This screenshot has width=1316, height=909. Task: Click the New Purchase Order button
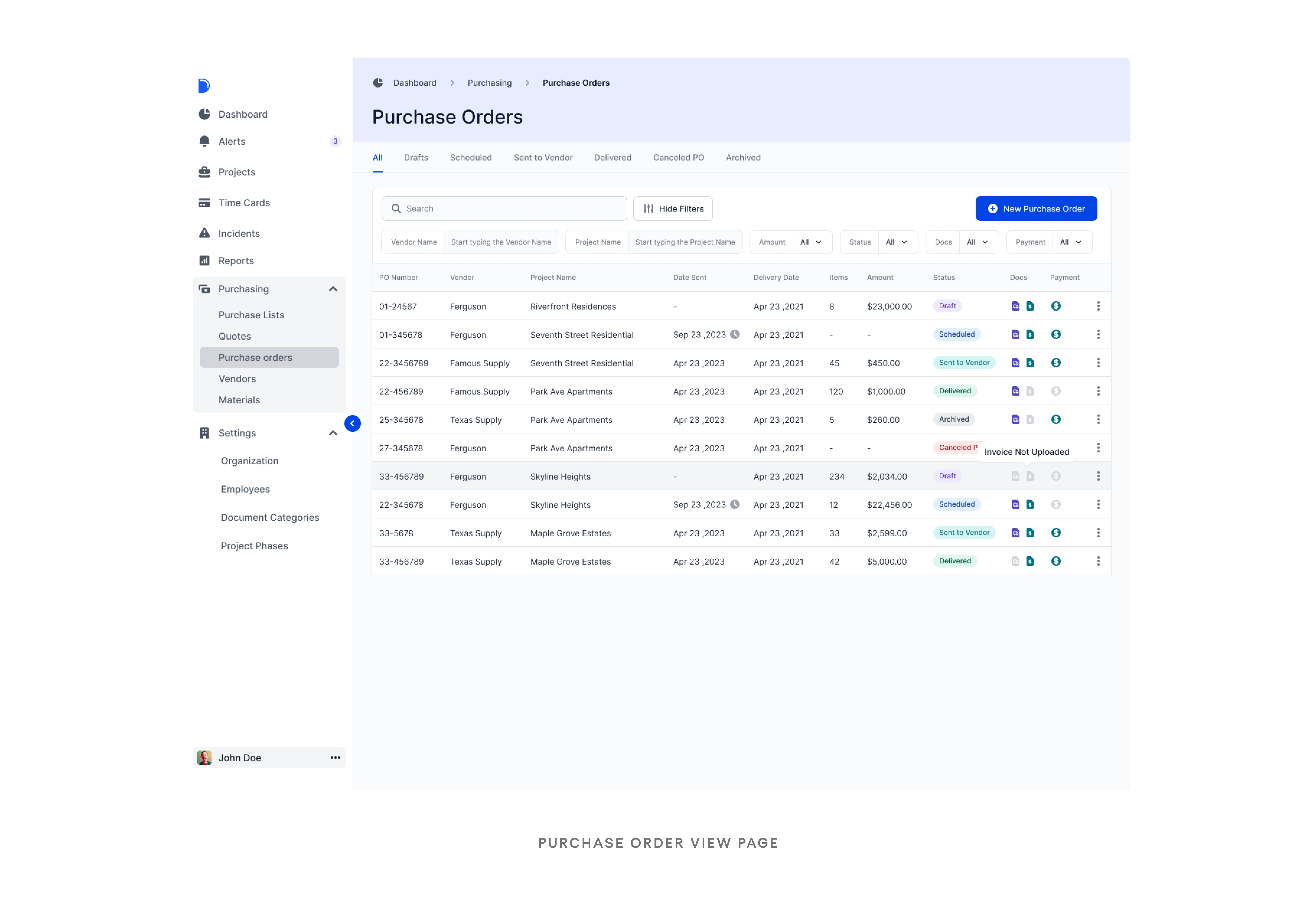(1036, 209)
